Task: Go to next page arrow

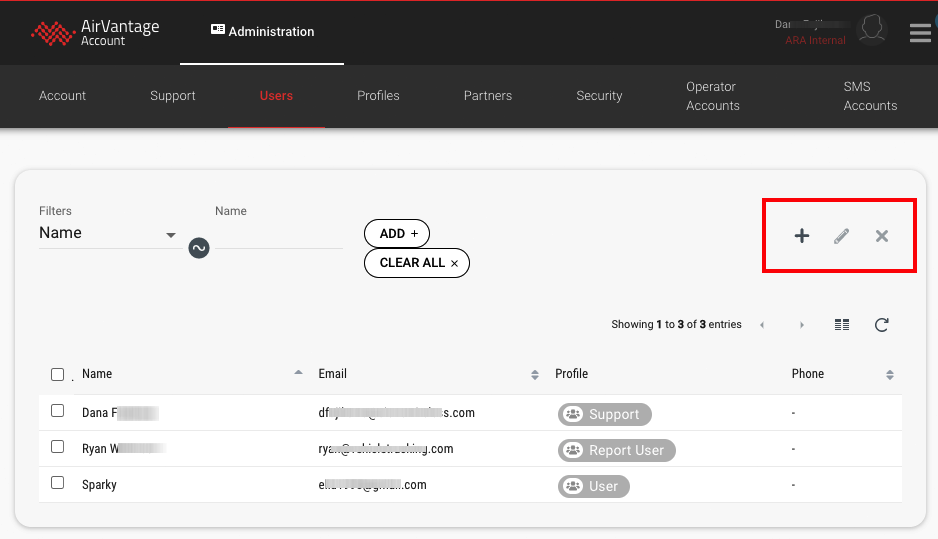Action: 802,325
